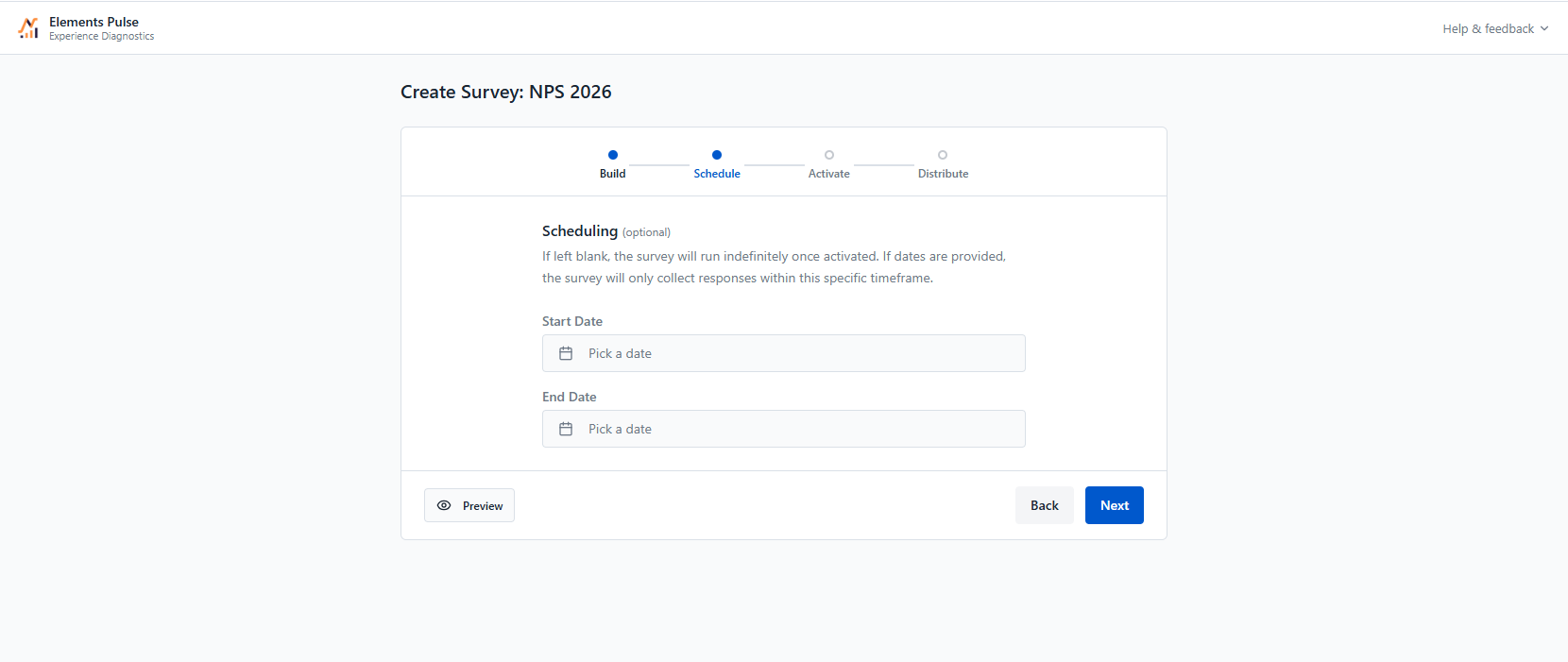1568x662 pixels.
Task: Open the Start Date picker field
Action: pos(784,353)
